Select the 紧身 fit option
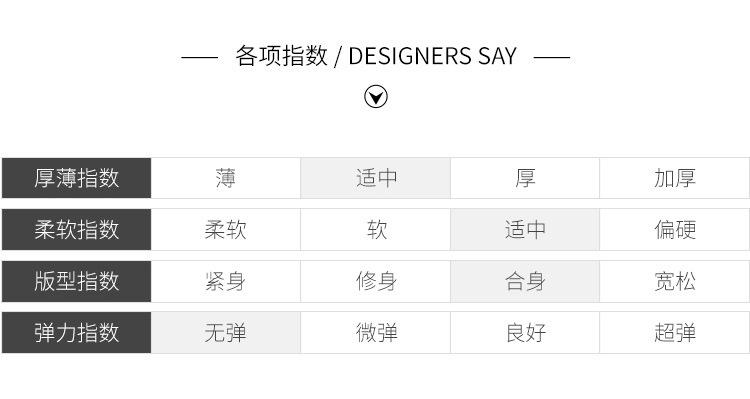The width and height of the screenshot is (750, 399). [226, 281]
